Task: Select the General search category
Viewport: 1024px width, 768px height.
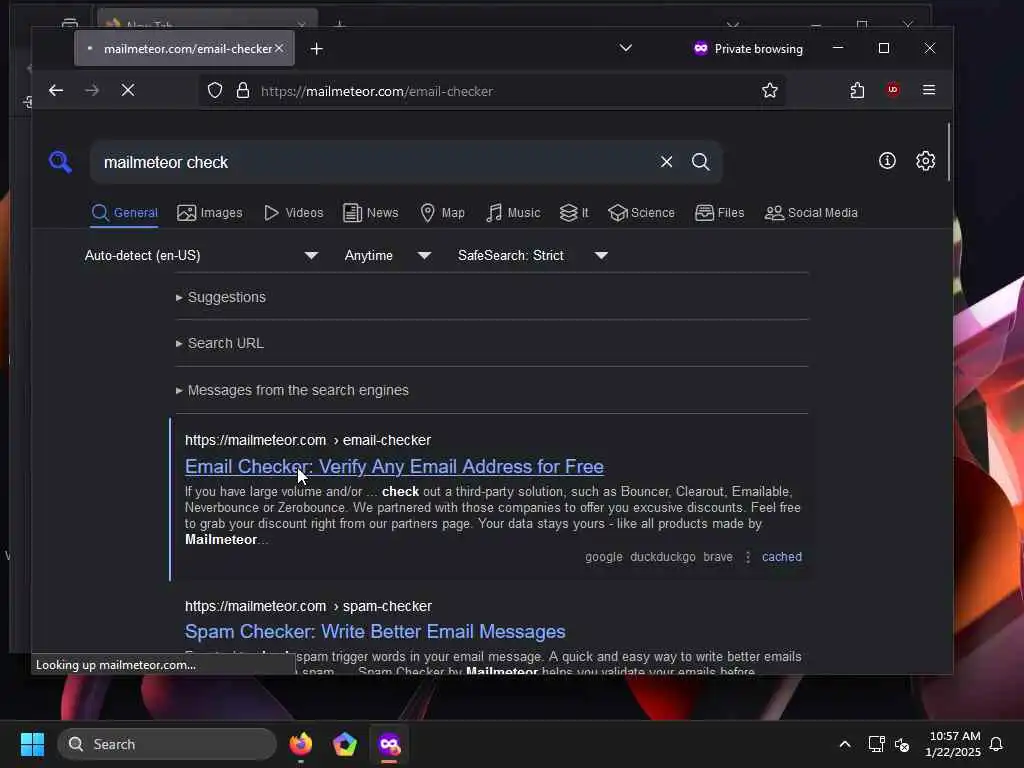Action: (125, 213)
